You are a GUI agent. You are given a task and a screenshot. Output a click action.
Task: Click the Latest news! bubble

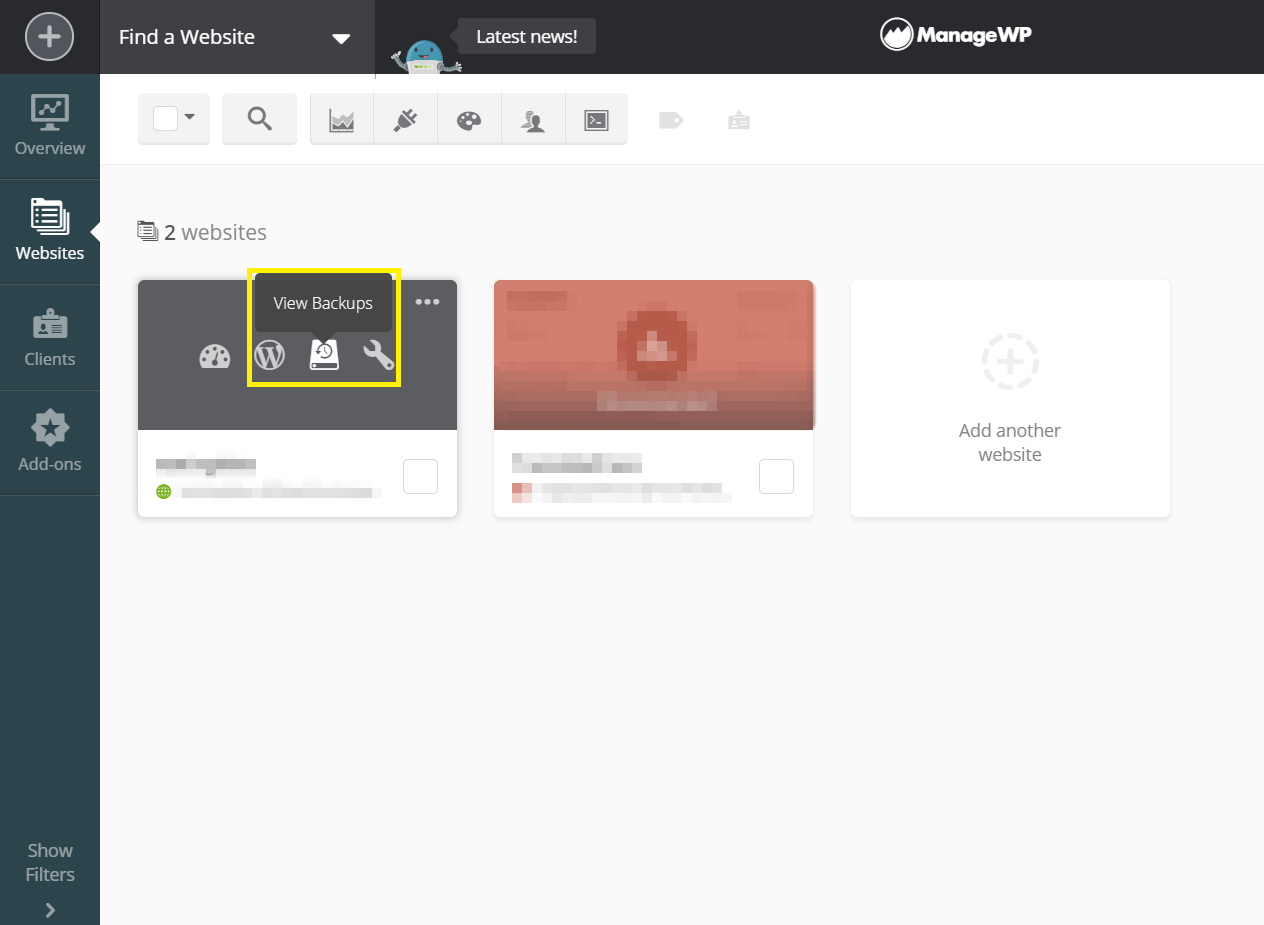526,37
